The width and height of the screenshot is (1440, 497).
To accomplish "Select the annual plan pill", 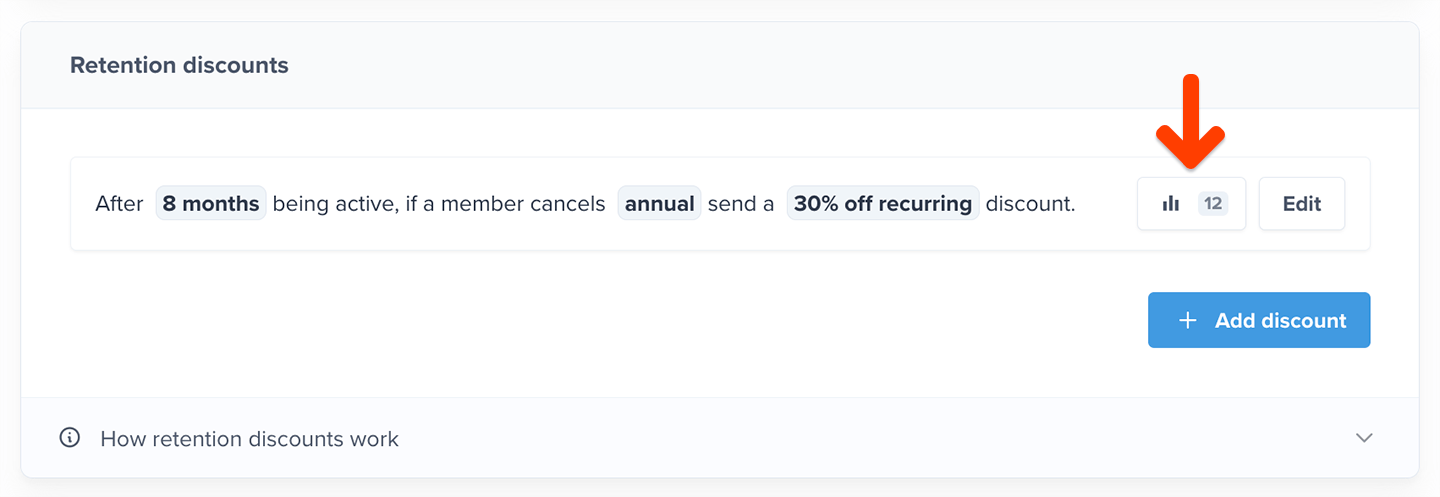I will point(659,204).
